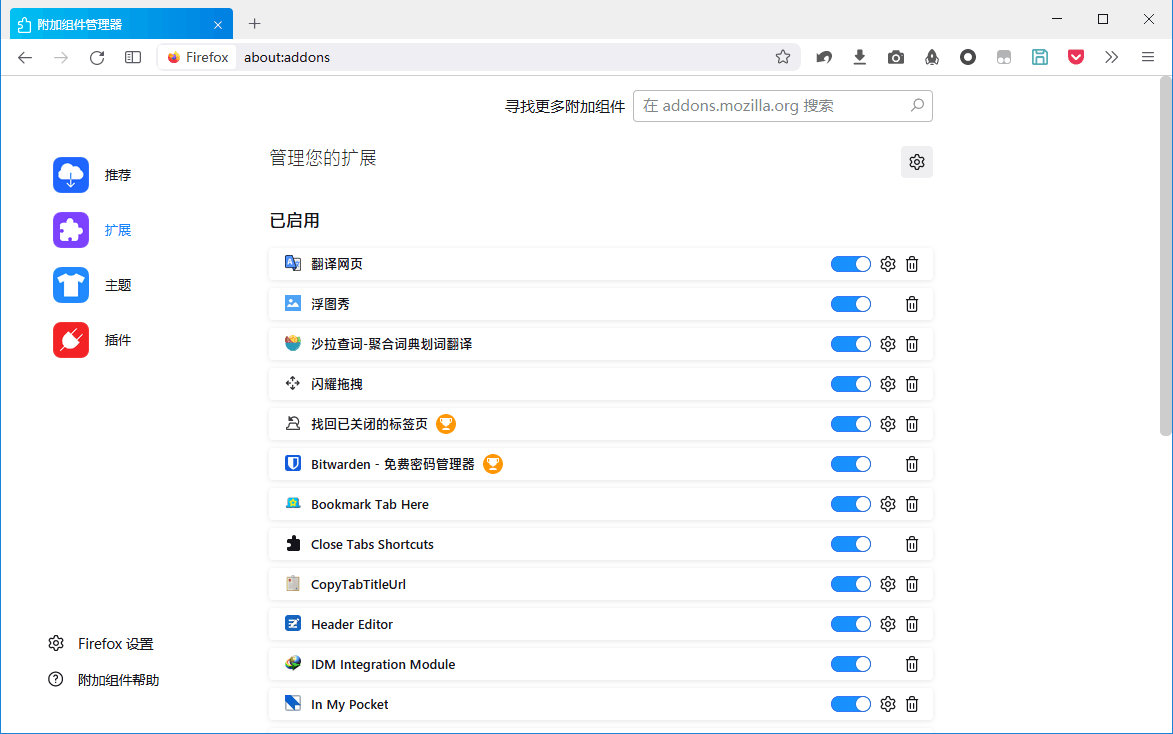Show more toolbar items overflow chevron
Screen dimensions: 1173x734
point(1112,57)
